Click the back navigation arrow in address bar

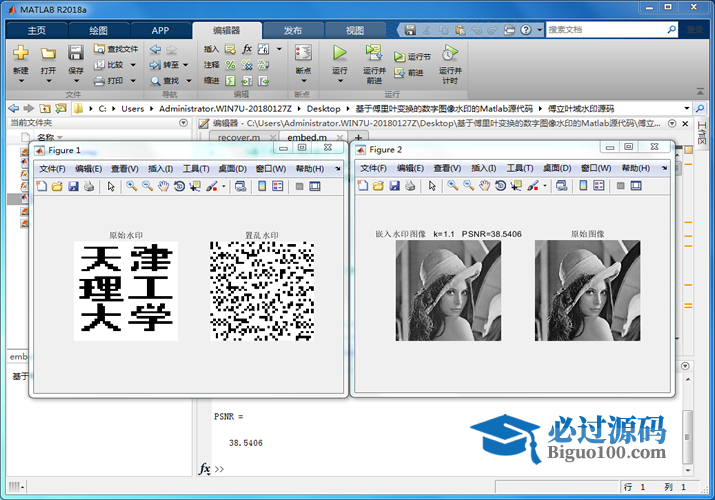(14, 108)
